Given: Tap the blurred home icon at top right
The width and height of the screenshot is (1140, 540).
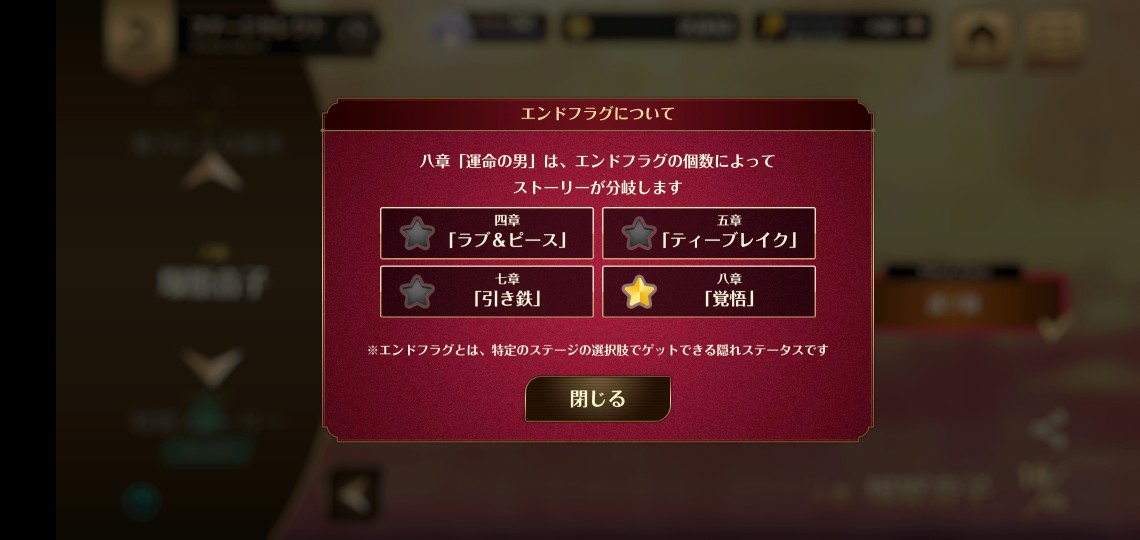Looking at the screenshot, I should (982, 36).
